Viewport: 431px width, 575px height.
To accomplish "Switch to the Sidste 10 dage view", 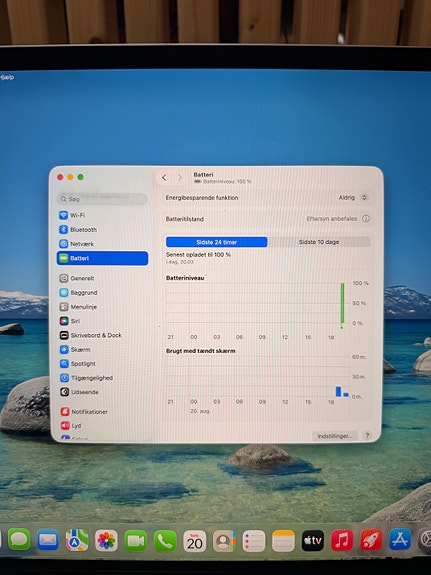I will pyautogui.click(x=319, y=242).
